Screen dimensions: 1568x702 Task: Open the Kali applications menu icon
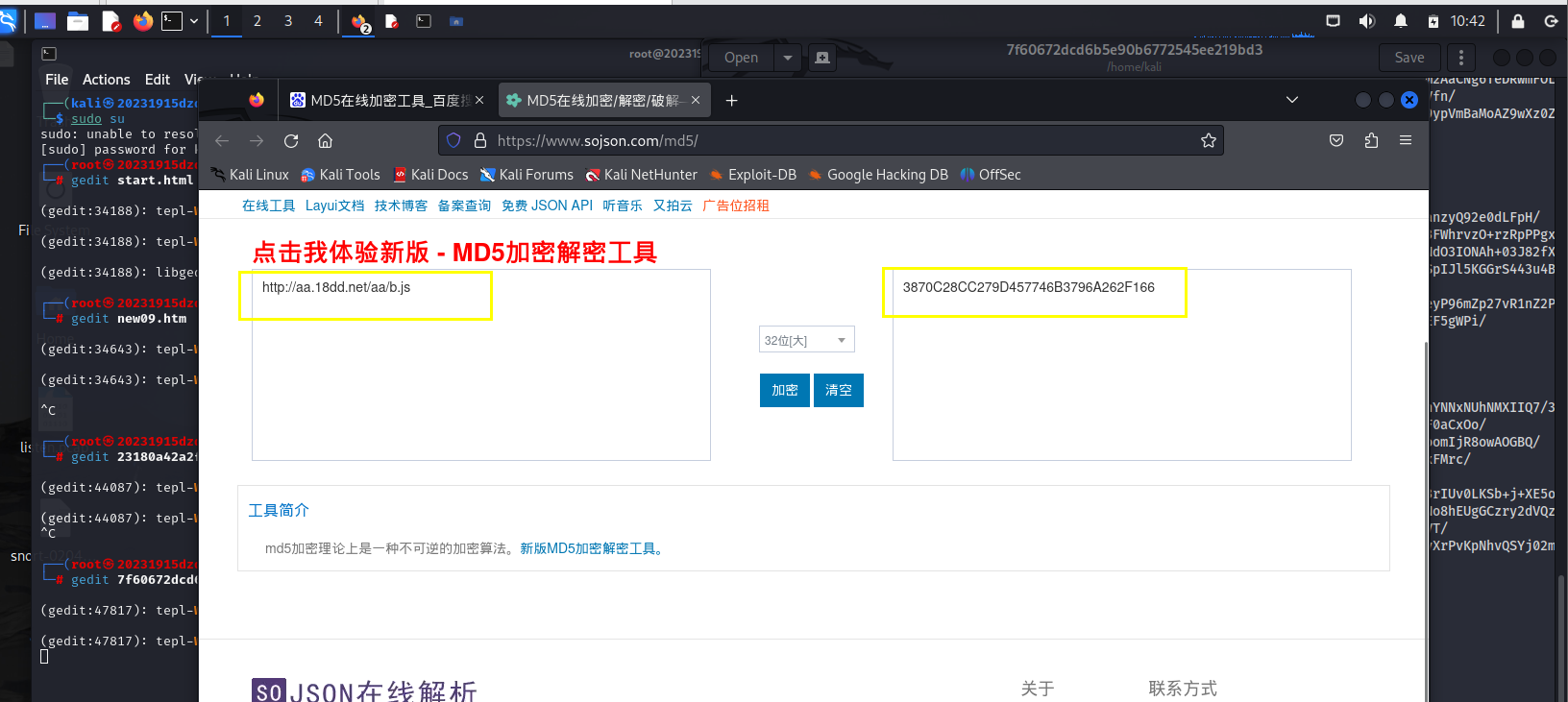[8, 20]
